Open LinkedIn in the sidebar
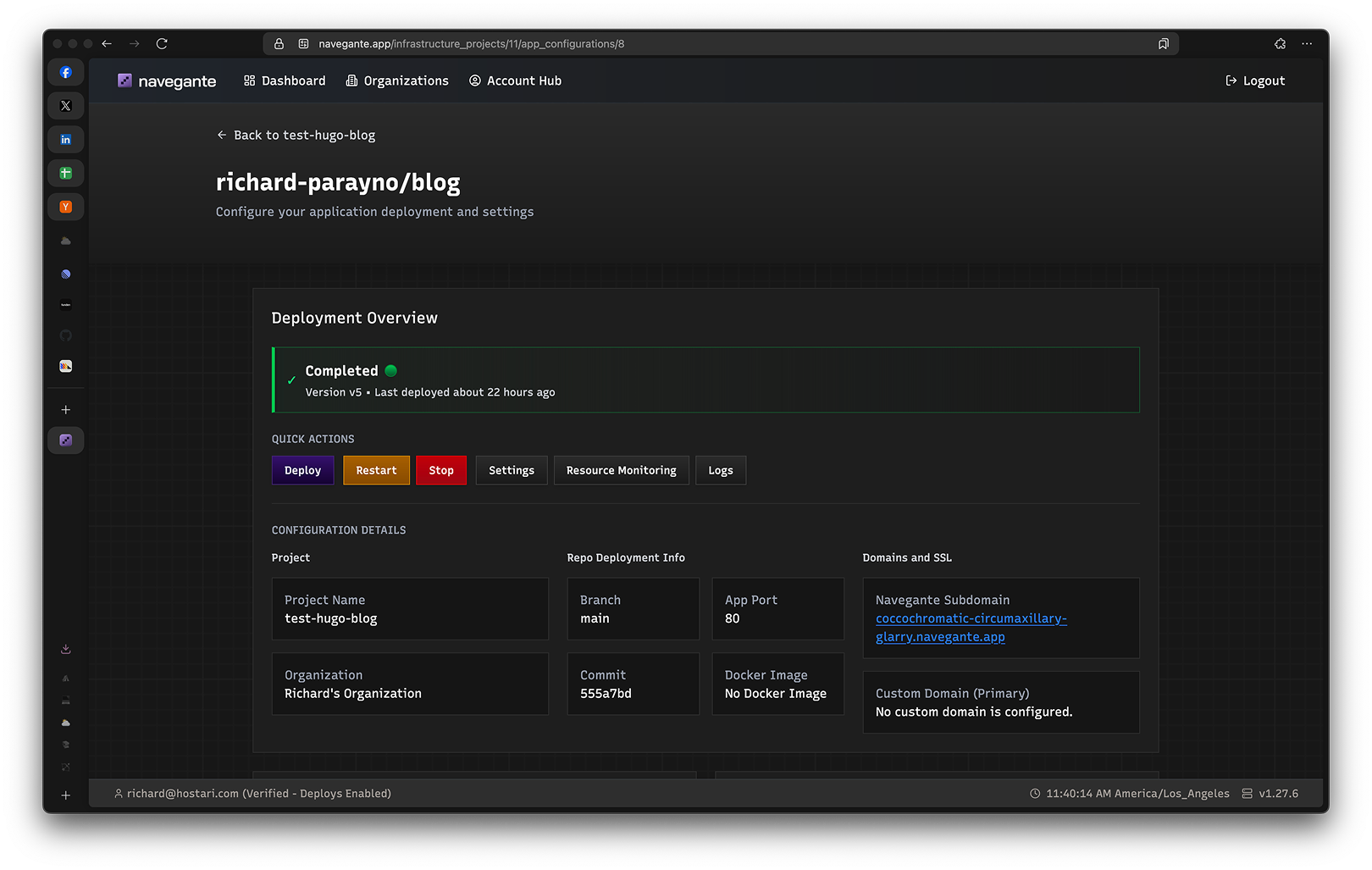The image size is (1372, 870). coord(65,139)
